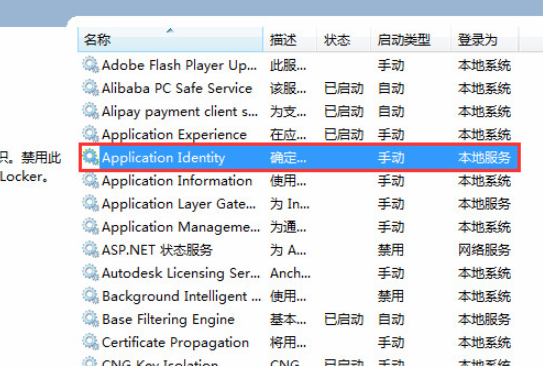Viewport: 543px width, 366px height.
Task: Click 已启动 status of Alipay payment client
Action: pos(344,111)
